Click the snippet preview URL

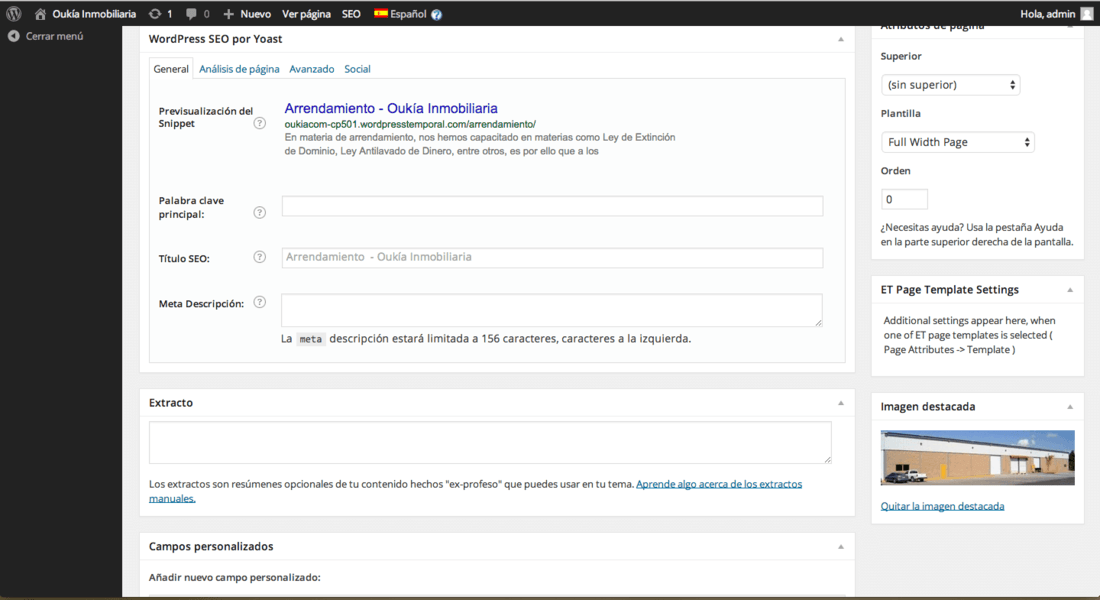coord(410,124)
